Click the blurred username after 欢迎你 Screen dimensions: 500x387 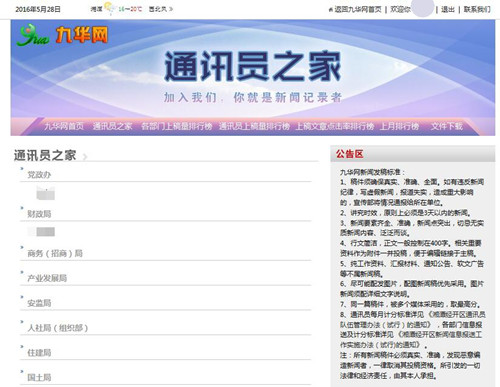(423, 8)
